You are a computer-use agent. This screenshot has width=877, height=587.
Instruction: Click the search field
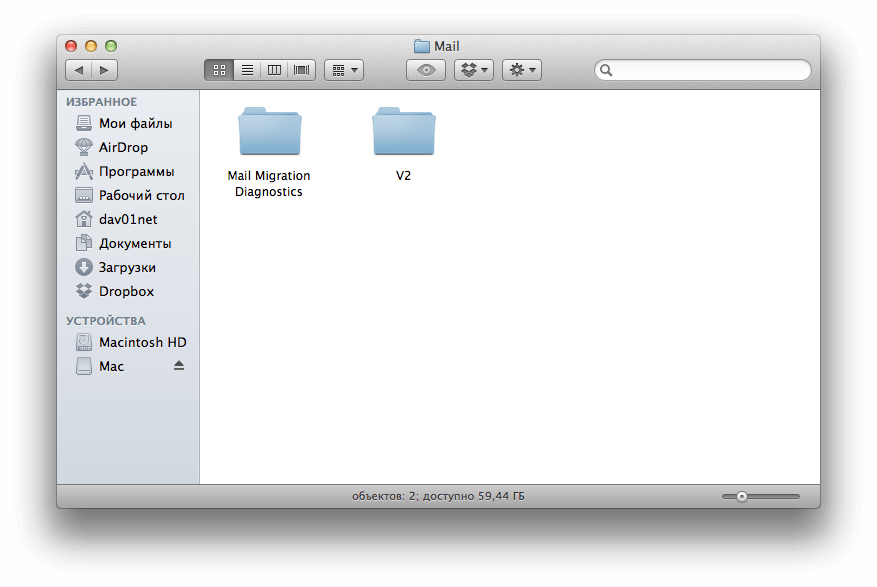point(702,70)
